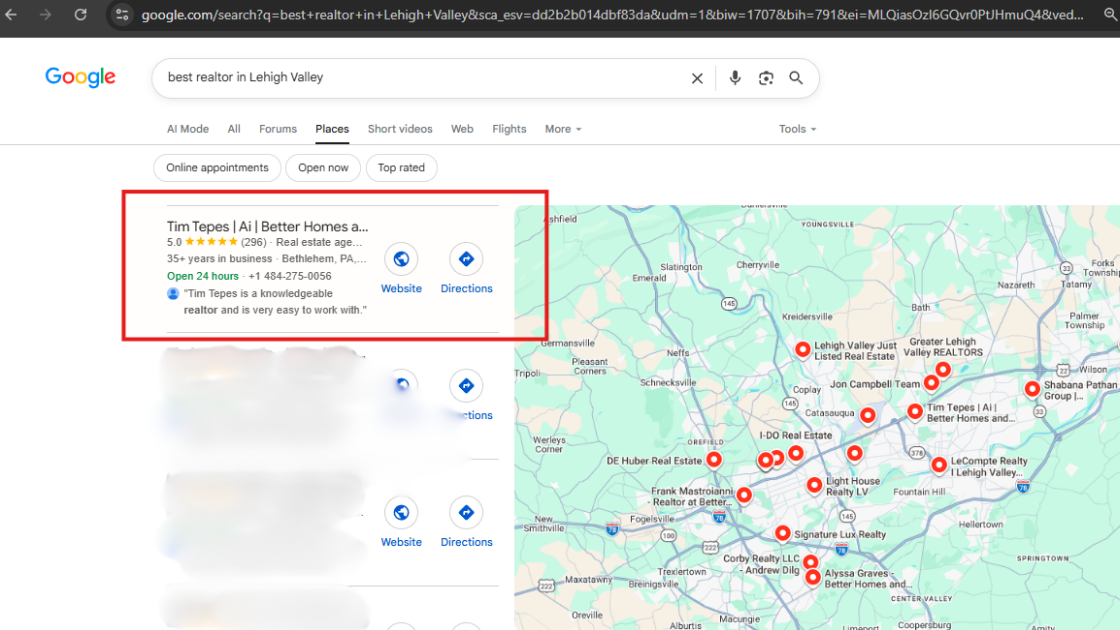Select the I-DO Real Estate map pin
The width and height of the screenshot is (1120, 630).
tap(796, 452)
